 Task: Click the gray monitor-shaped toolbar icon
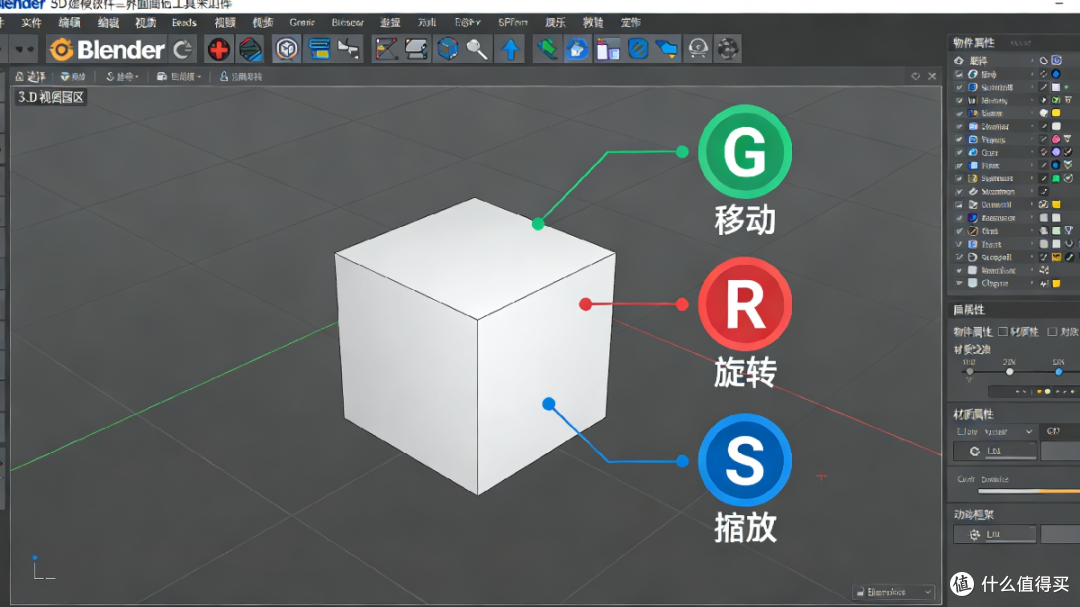point(417,50)
